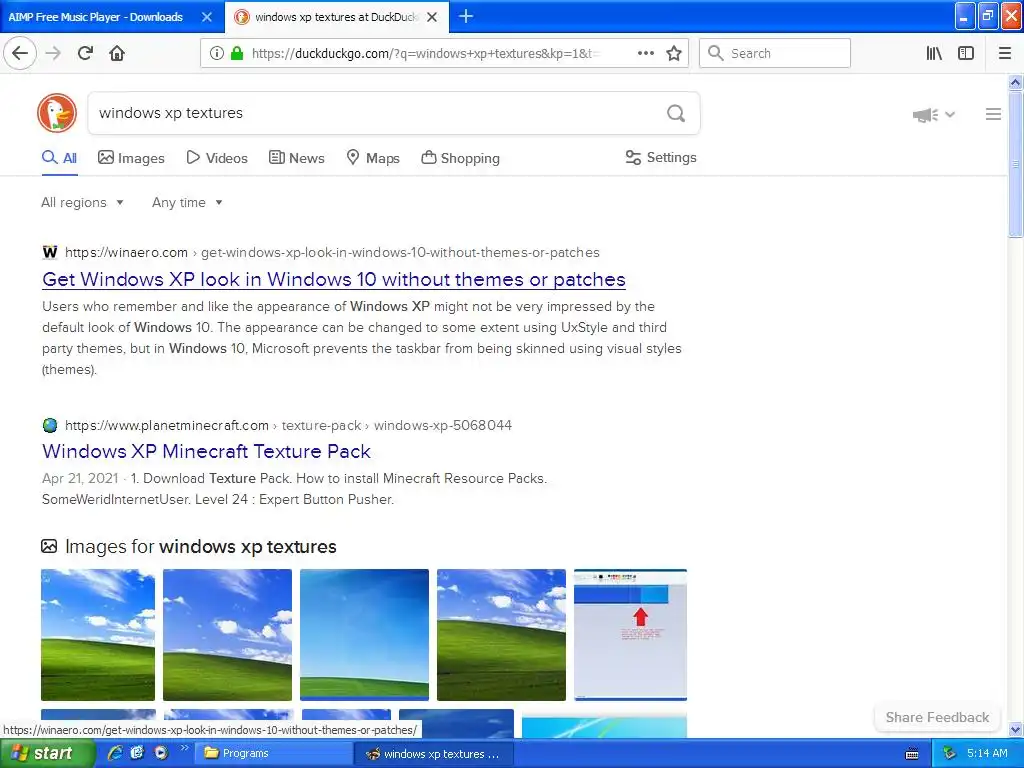Open the plain blue sky thumbnail
This screenshot has height=768, width=1024.
pos(364,635)
